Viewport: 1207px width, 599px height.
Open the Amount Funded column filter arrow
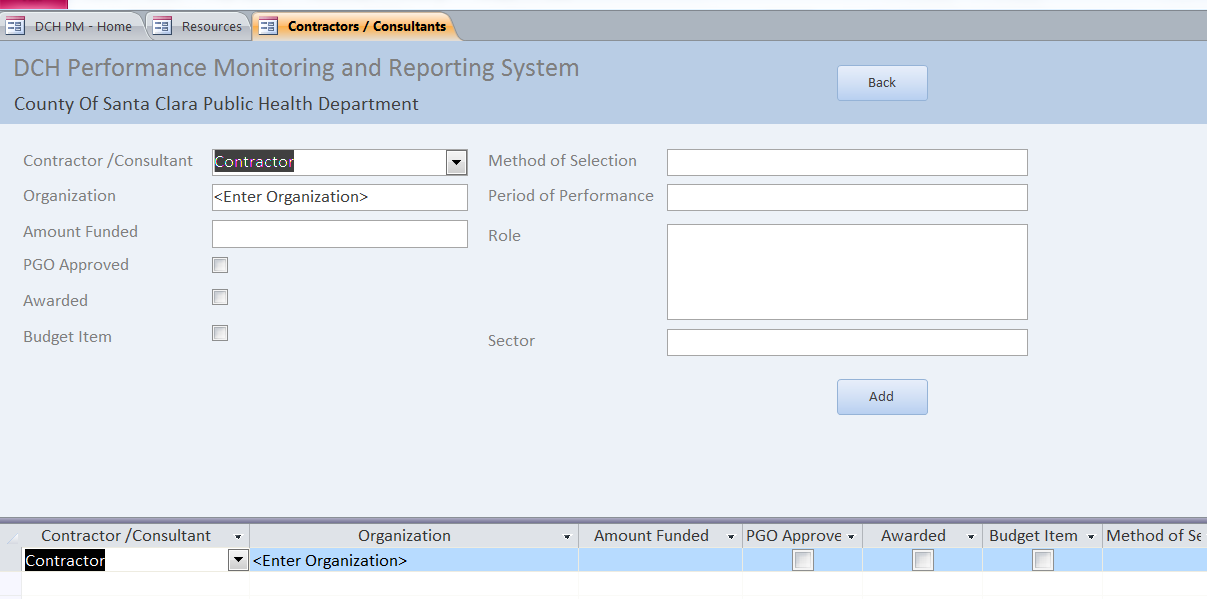731,537
